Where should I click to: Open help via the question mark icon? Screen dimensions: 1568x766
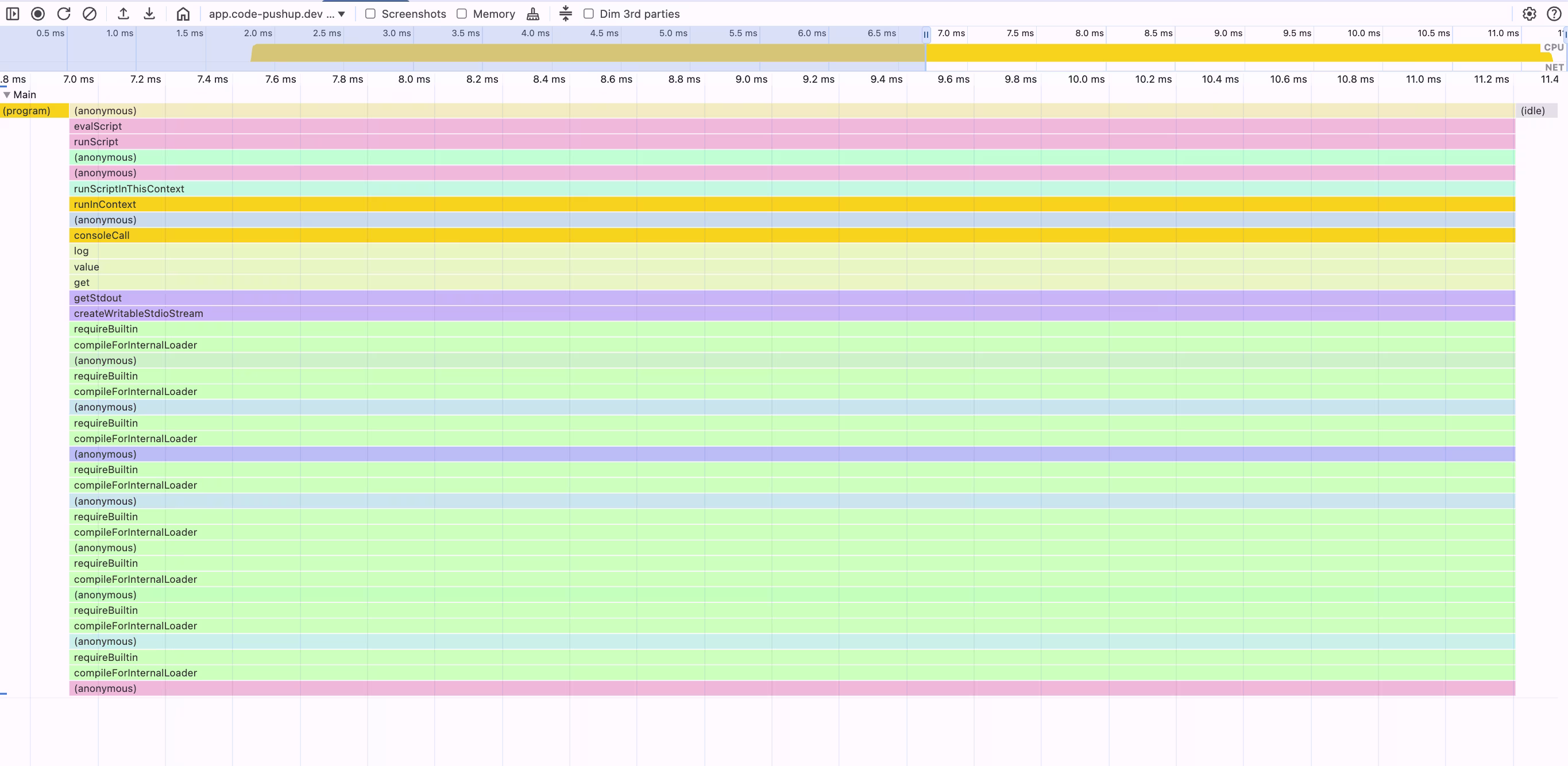tap(1554, 13)
